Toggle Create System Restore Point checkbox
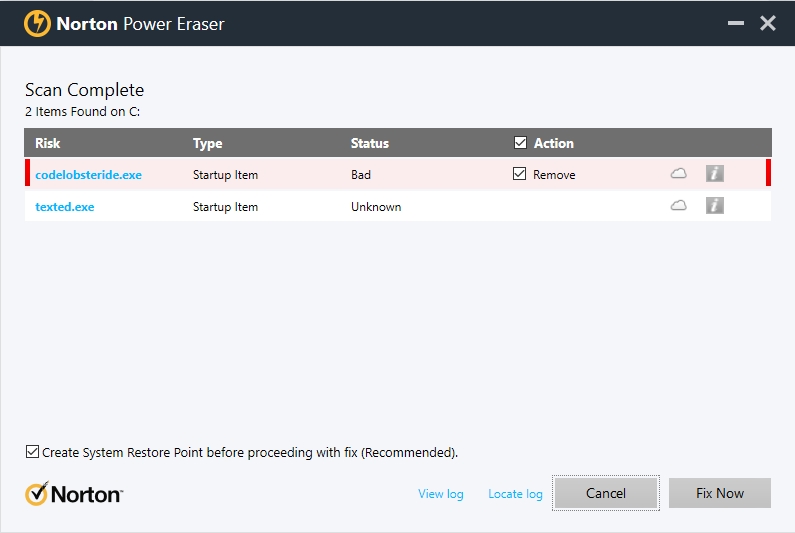Viewport: 795px width, 533px height. click(x=32, y=451)
